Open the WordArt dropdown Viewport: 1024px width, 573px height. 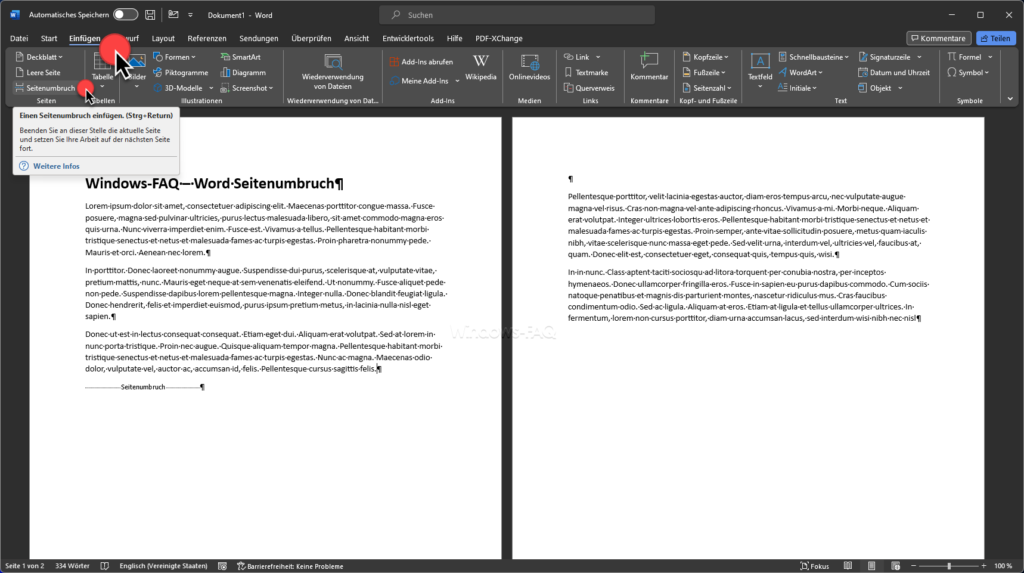(800, 73)
